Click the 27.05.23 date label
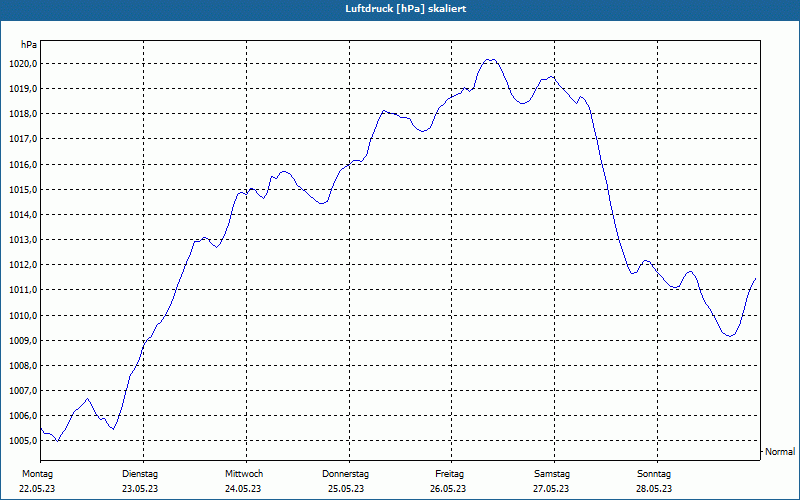Image resolution: width=800 pixels, height=500 pixels. [x=551, y=489]
